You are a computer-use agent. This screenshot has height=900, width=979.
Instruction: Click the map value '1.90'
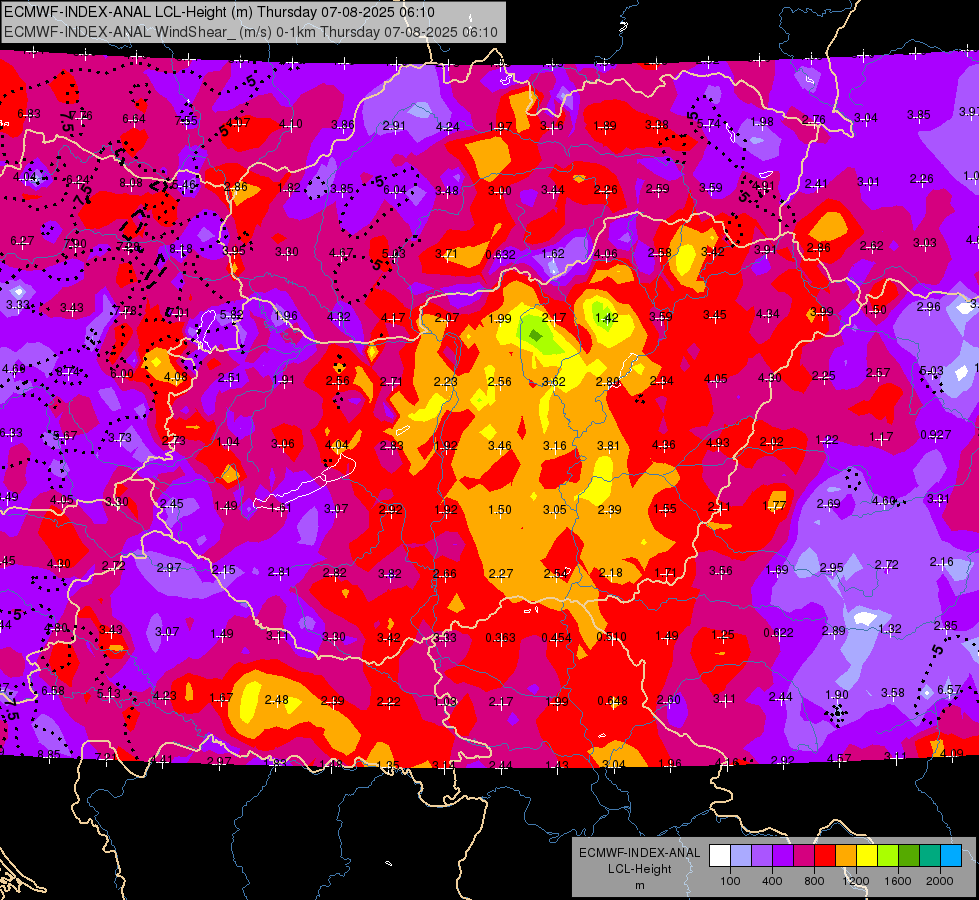pyautogui.click(x=837, y=695)
